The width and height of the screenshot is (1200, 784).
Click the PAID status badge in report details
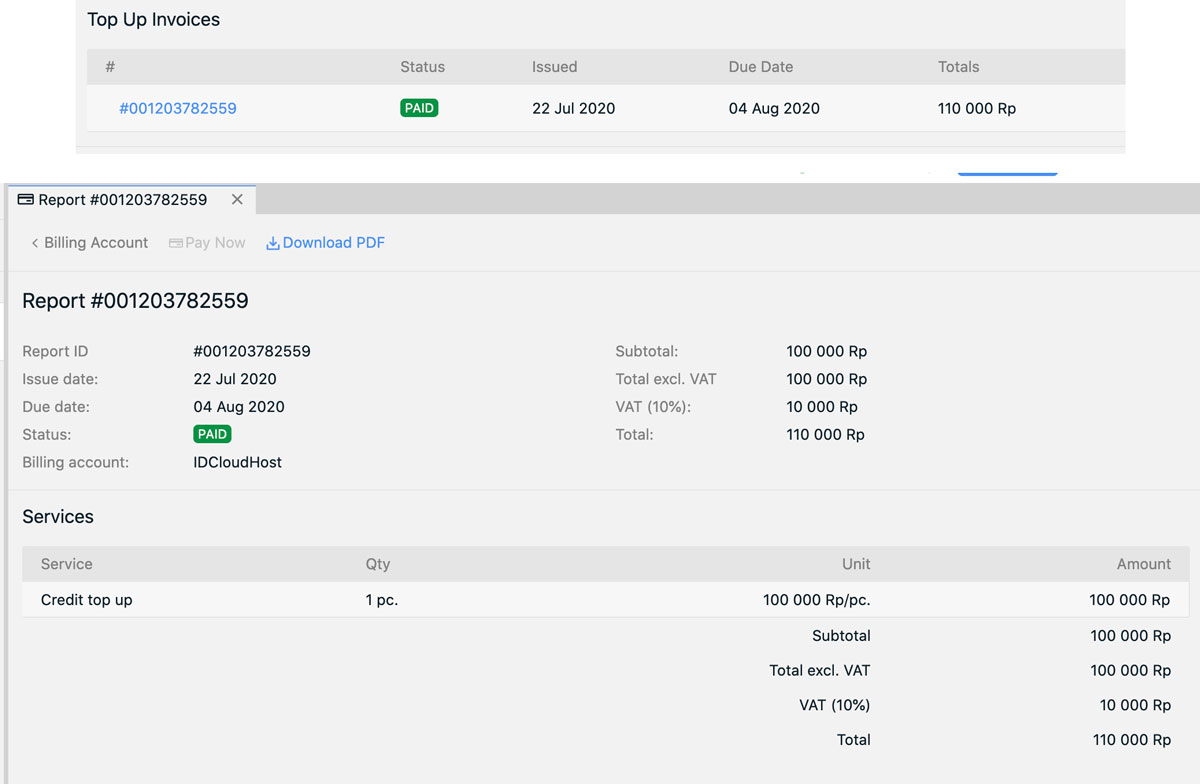click(212, 434)
